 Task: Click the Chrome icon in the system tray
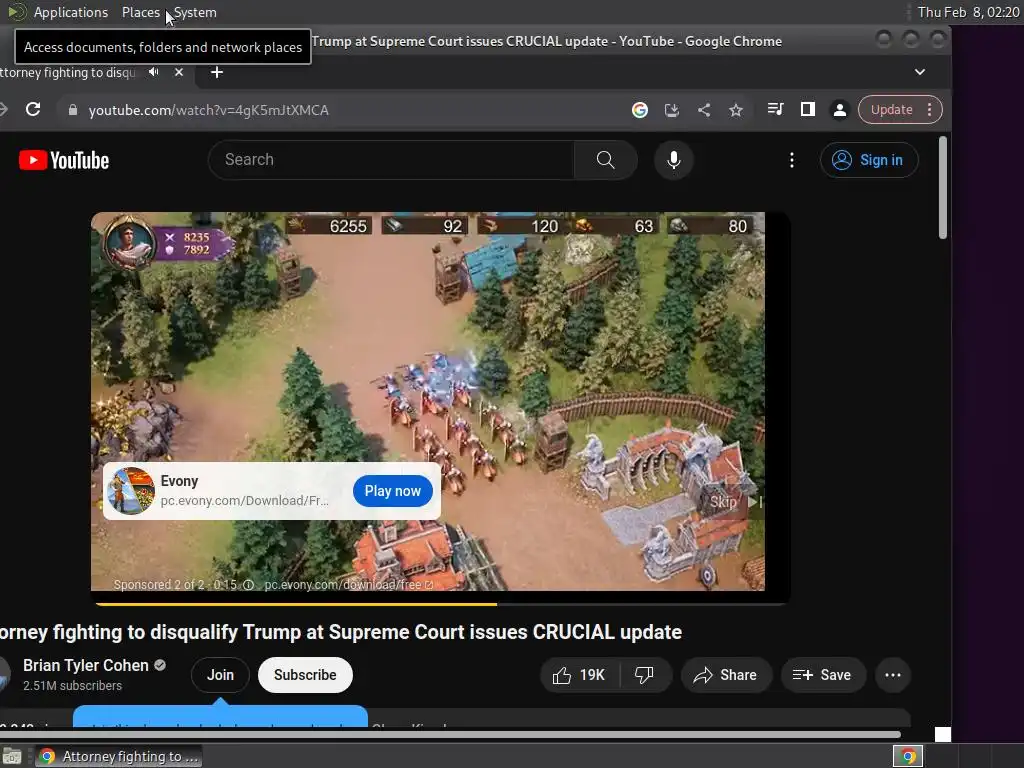[x=908, y=756]
